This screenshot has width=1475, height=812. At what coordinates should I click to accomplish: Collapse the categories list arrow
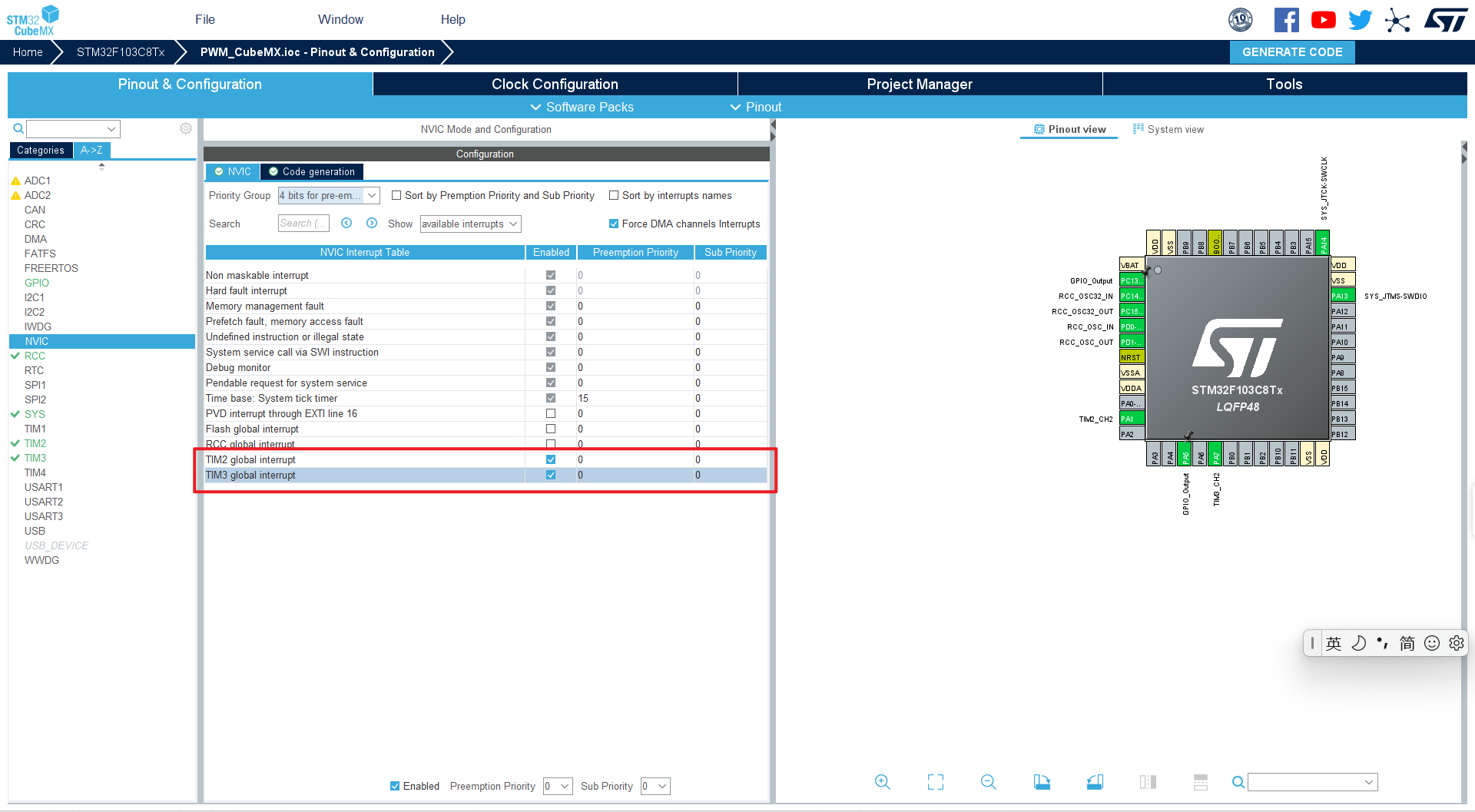[x=101, y=166]
